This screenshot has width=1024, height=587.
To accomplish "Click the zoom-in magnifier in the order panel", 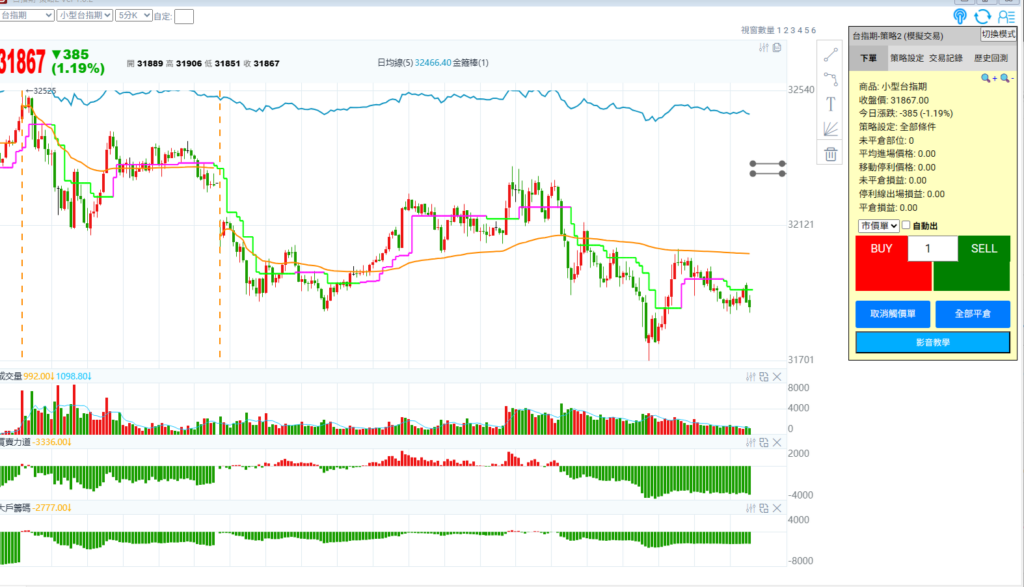I will click(x=986, y=78).
